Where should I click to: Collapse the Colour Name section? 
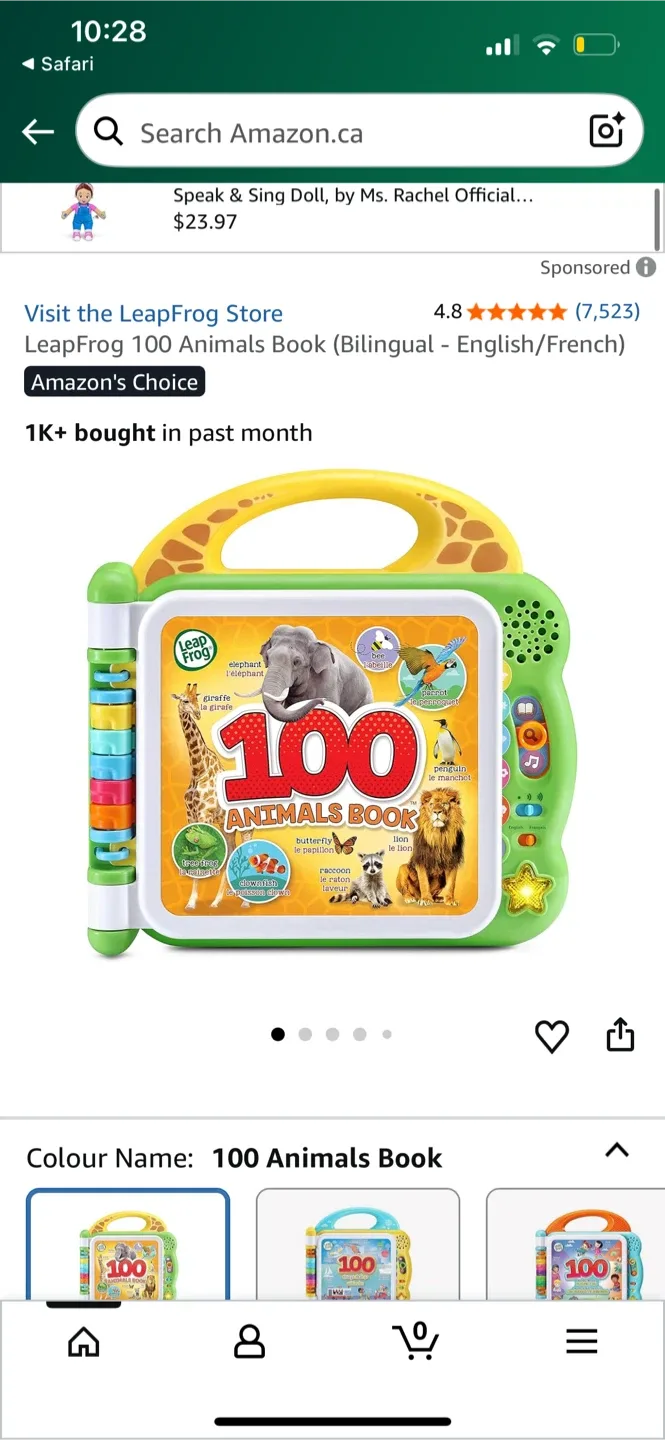point(617,1150)
